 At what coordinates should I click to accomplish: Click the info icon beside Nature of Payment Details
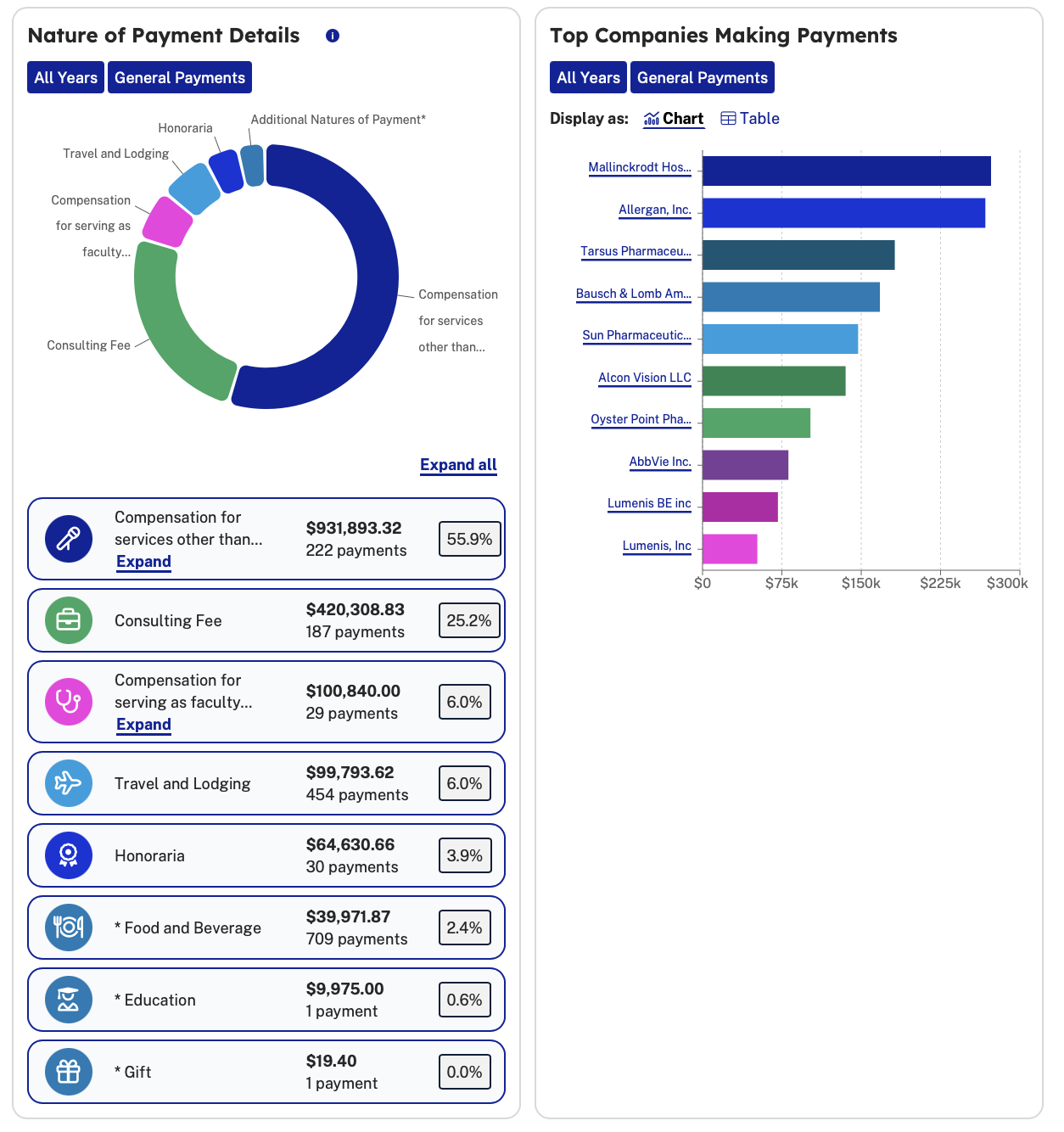333,36
